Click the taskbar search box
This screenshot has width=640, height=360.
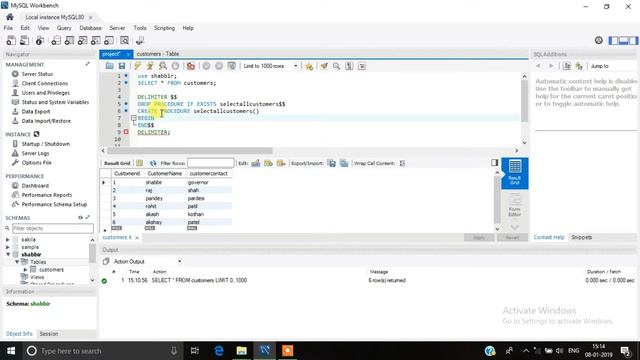[102, 351]
